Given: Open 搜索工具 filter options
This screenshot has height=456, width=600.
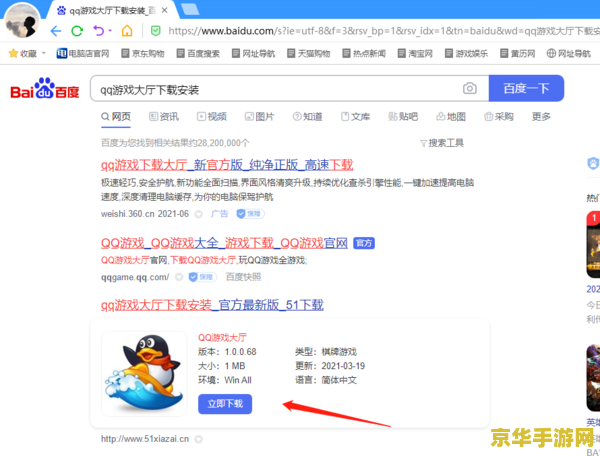Looking at the screenshot, I should coord(442,143).
